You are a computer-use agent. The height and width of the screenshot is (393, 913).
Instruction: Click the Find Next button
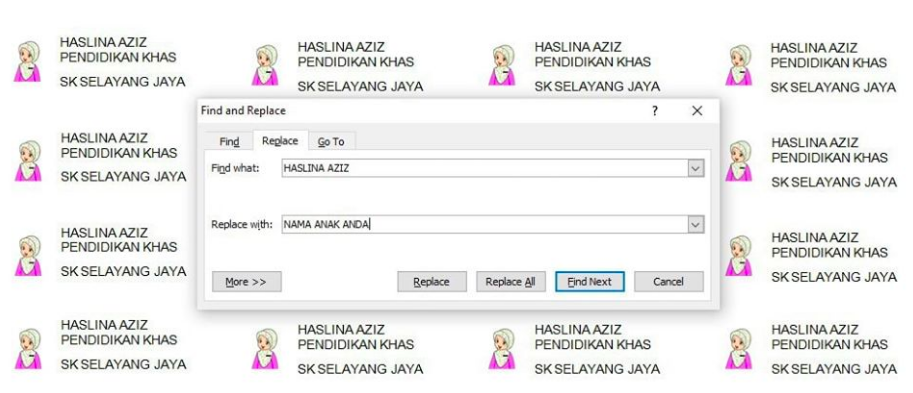click(x=590, y=282)
